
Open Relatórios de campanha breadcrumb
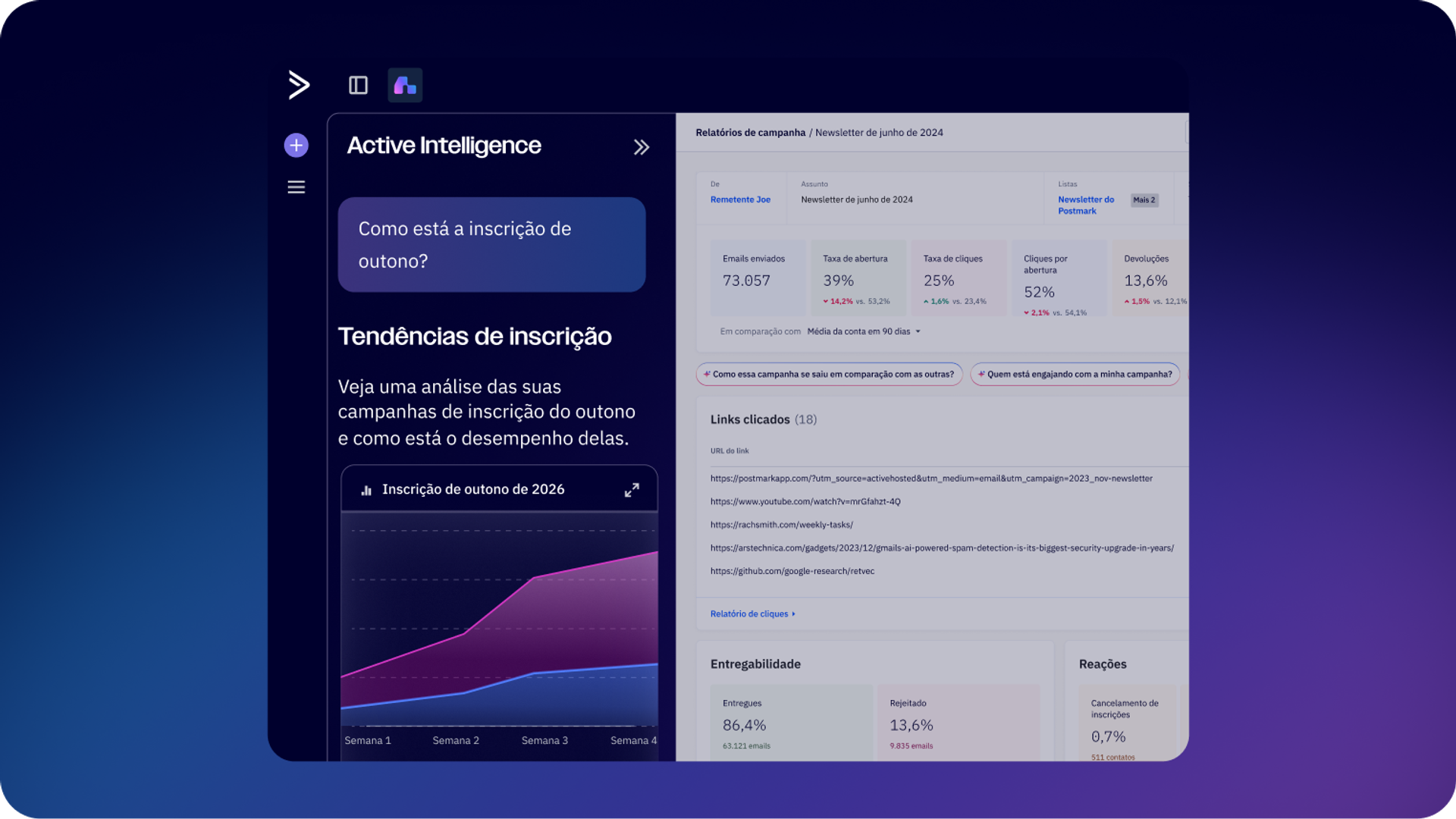(x=750, y=133)
